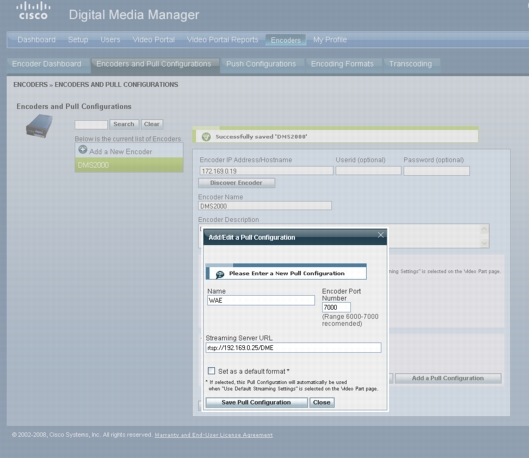
Task: Click the plus icon beside Add a New Encoder
Action: point(83,149)
